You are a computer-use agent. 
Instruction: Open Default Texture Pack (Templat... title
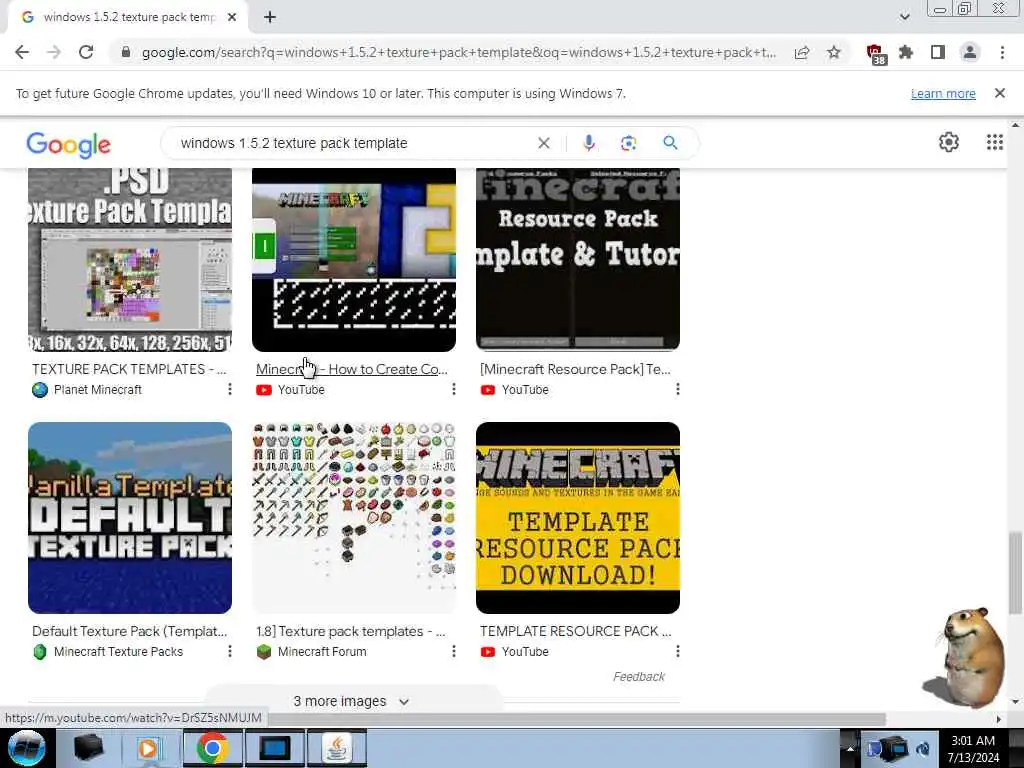tap(129, 632)
